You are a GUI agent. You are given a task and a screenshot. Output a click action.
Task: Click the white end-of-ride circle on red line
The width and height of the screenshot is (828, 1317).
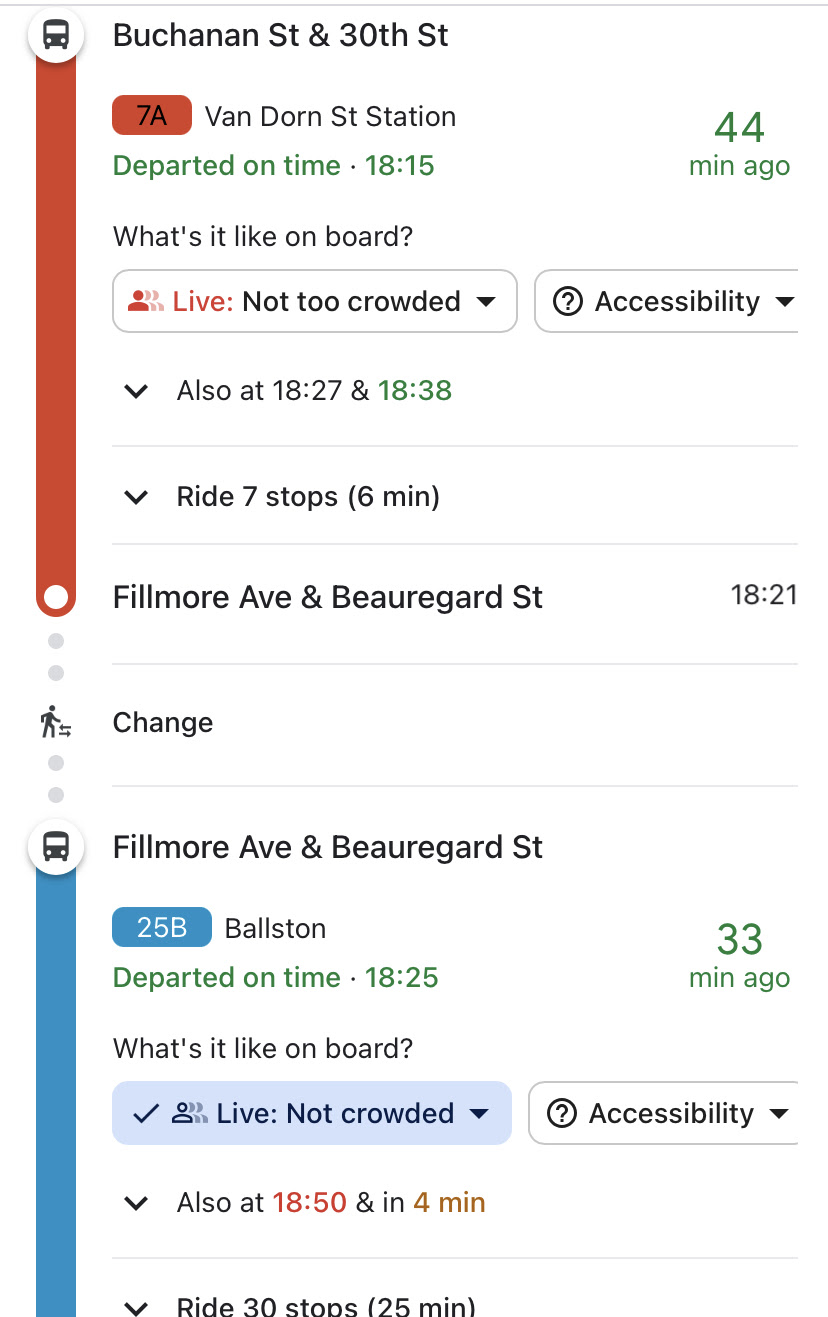pos(56,598)
